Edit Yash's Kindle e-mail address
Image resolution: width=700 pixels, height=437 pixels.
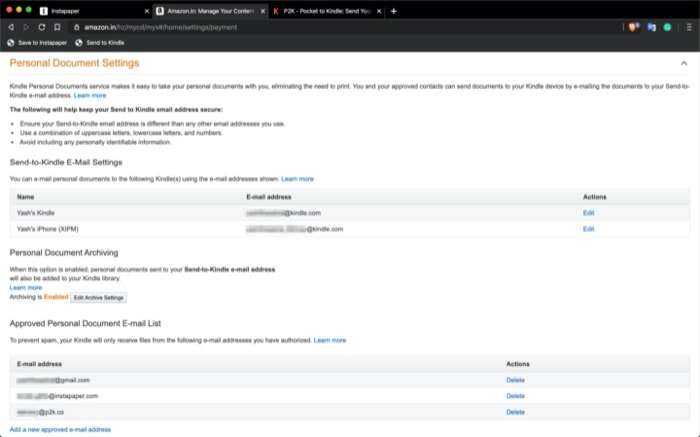588,213
